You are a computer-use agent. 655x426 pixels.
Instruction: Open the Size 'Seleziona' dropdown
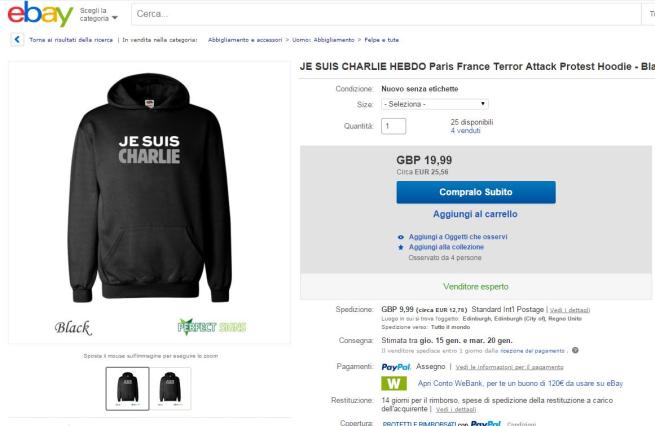pos(434,104)
